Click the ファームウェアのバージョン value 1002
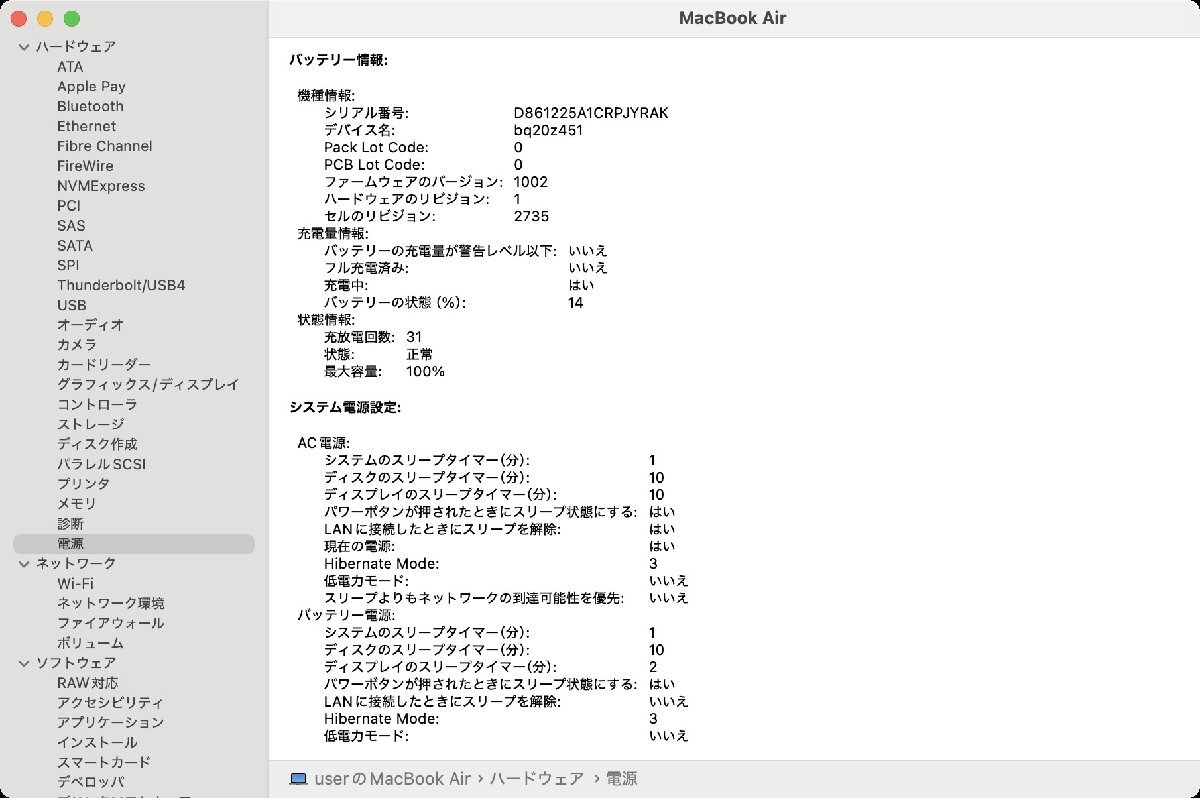This screenshot has height=798, width=1200. pyautogui.click(x=530, y=182)
